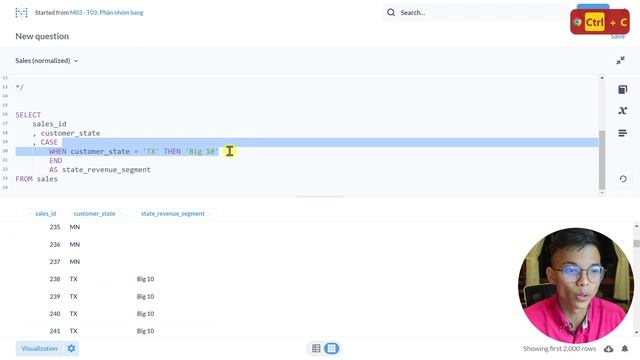Click the cell with sales_id 237
This screenshot has height=360, width=640.
(55, 262)
